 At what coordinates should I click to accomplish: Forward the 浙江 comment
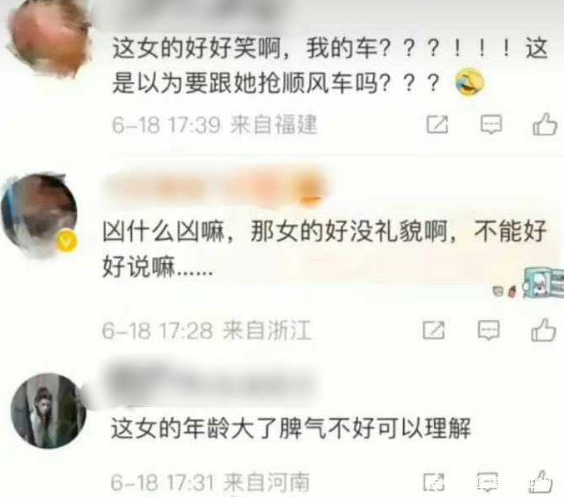click(433, 330)
